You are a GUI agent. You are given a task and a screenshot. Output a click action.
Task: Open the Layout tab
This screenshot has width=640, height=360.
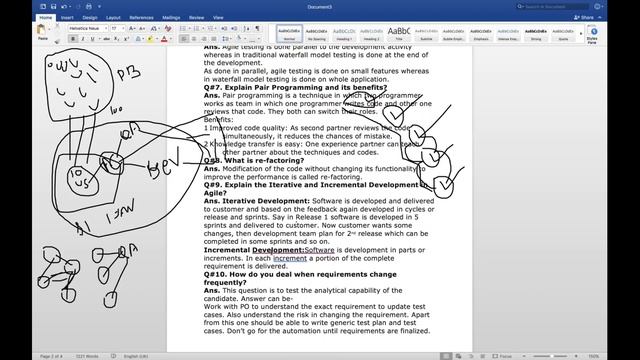[113, 18]
